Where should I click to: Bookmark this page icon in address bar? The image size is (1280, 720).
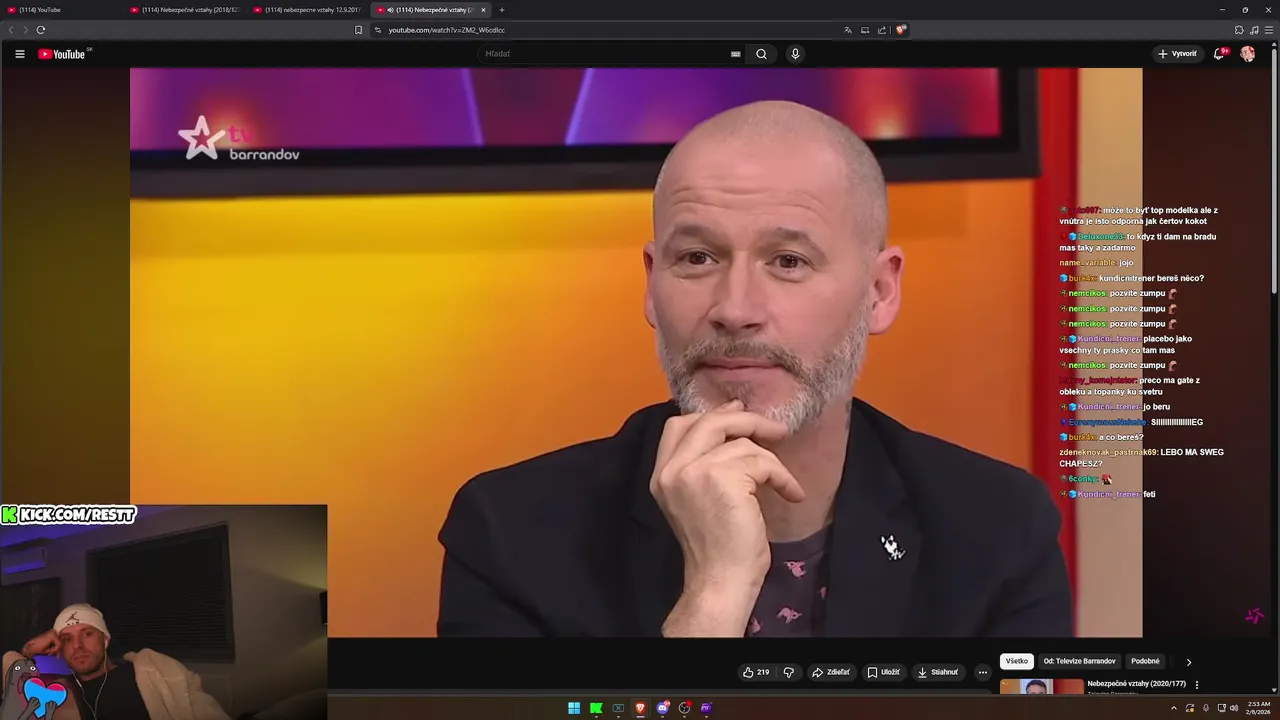[x=358, y=30]
